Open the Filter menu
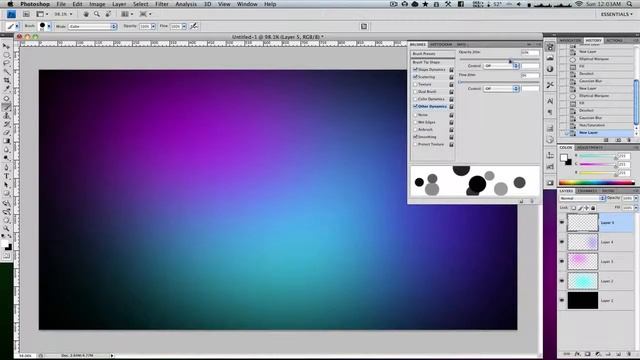The image size is (640, 360). coord(162,4)
